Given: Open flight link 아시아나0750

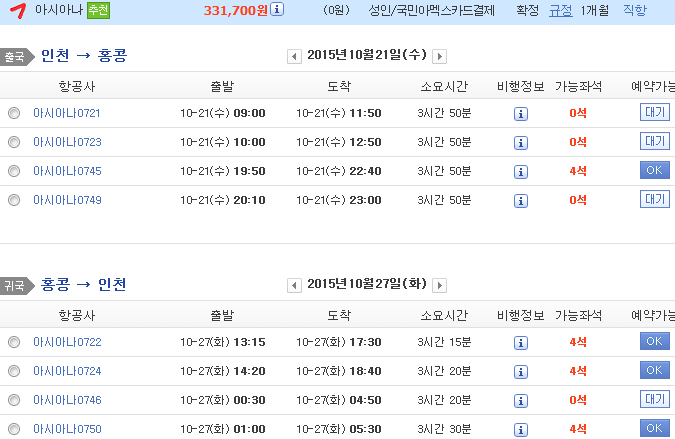Looking at the screenshot, I should 67,429.
